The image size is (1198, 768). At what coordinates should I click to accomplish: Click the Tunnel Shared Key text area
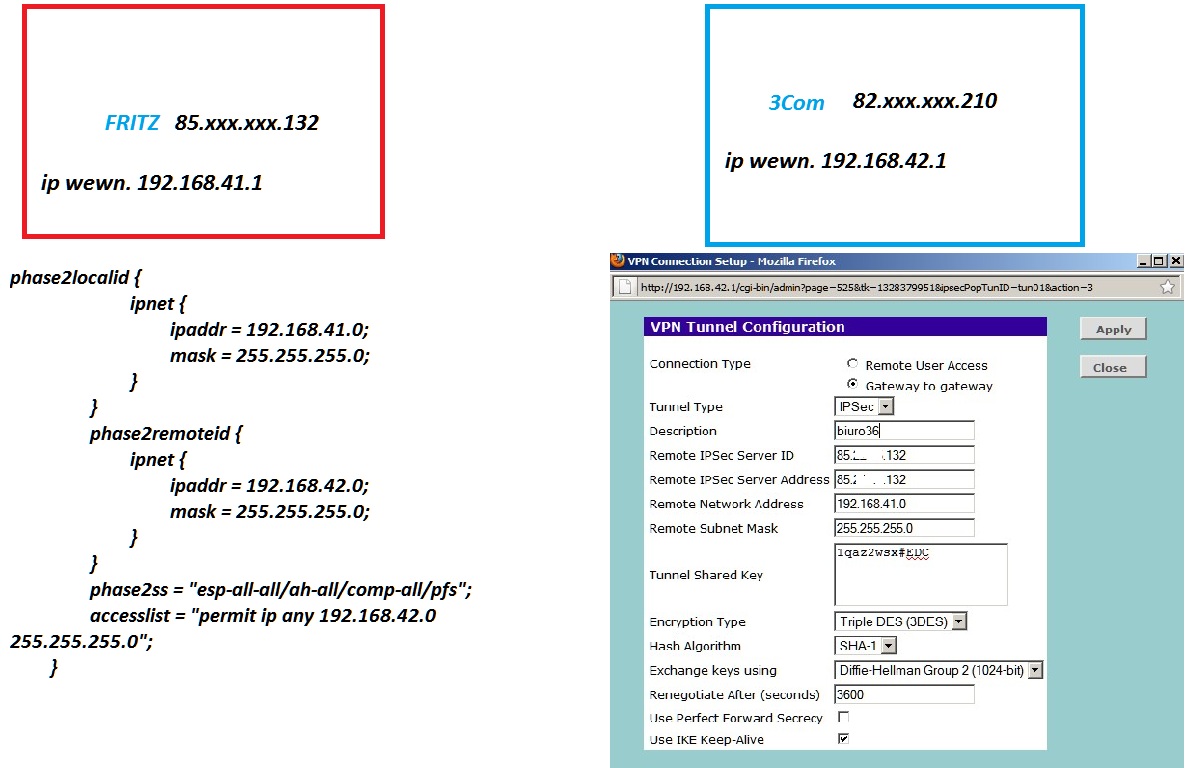921,574
